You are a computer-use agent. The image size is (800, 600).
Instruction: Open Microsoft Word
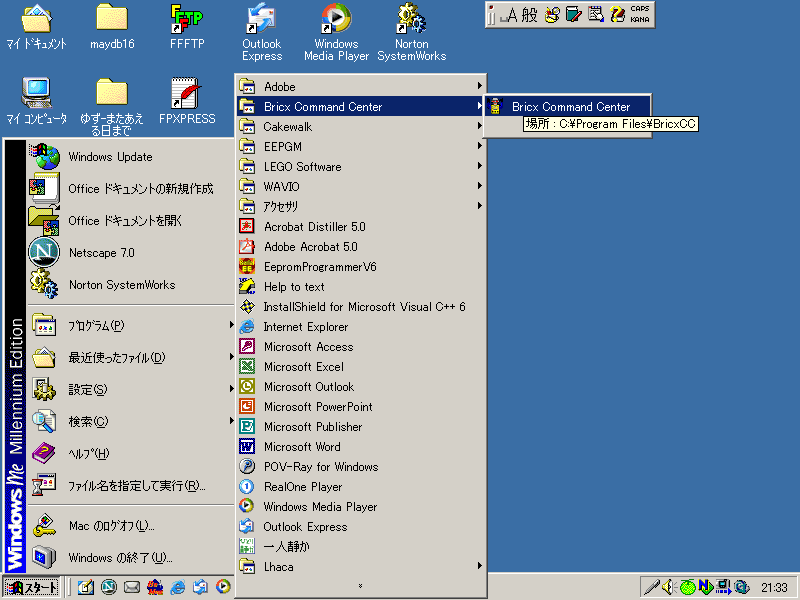tap(361, 446)
